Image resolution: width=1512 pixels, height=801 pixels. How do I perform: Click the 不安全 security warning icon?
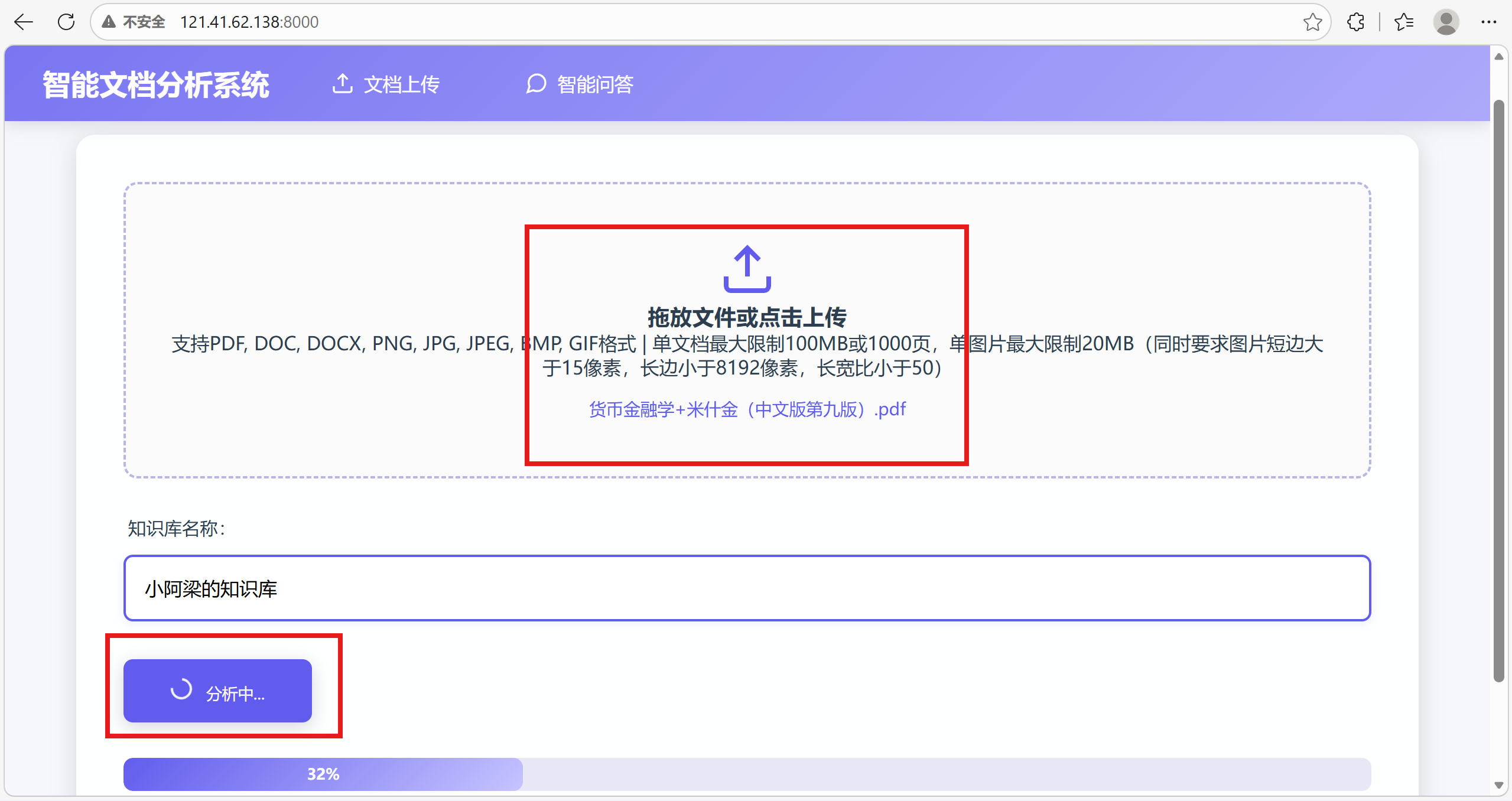[109, 22]
